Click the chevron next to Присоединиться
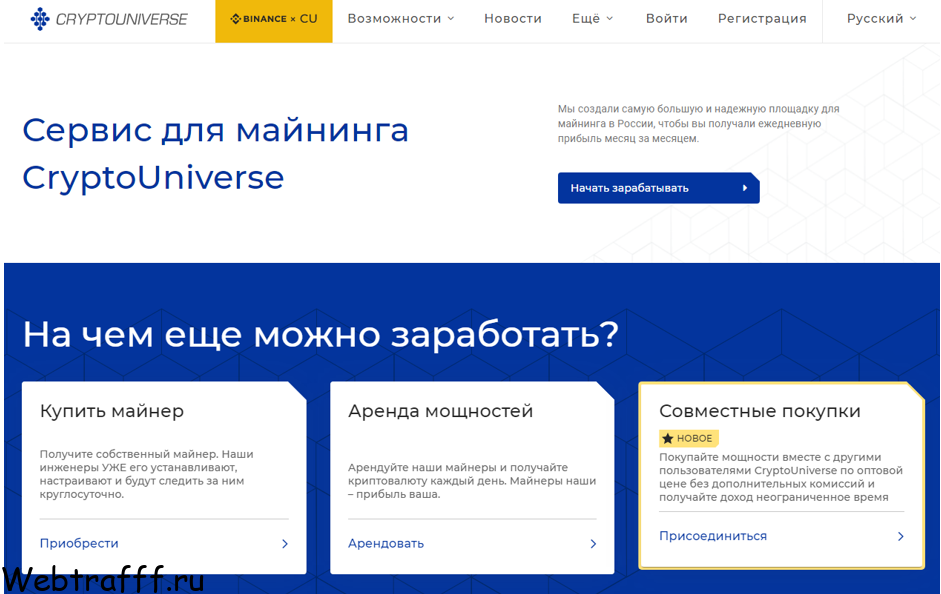The width and height of the screenshot is (941, 594). click(x=901, y=536)
